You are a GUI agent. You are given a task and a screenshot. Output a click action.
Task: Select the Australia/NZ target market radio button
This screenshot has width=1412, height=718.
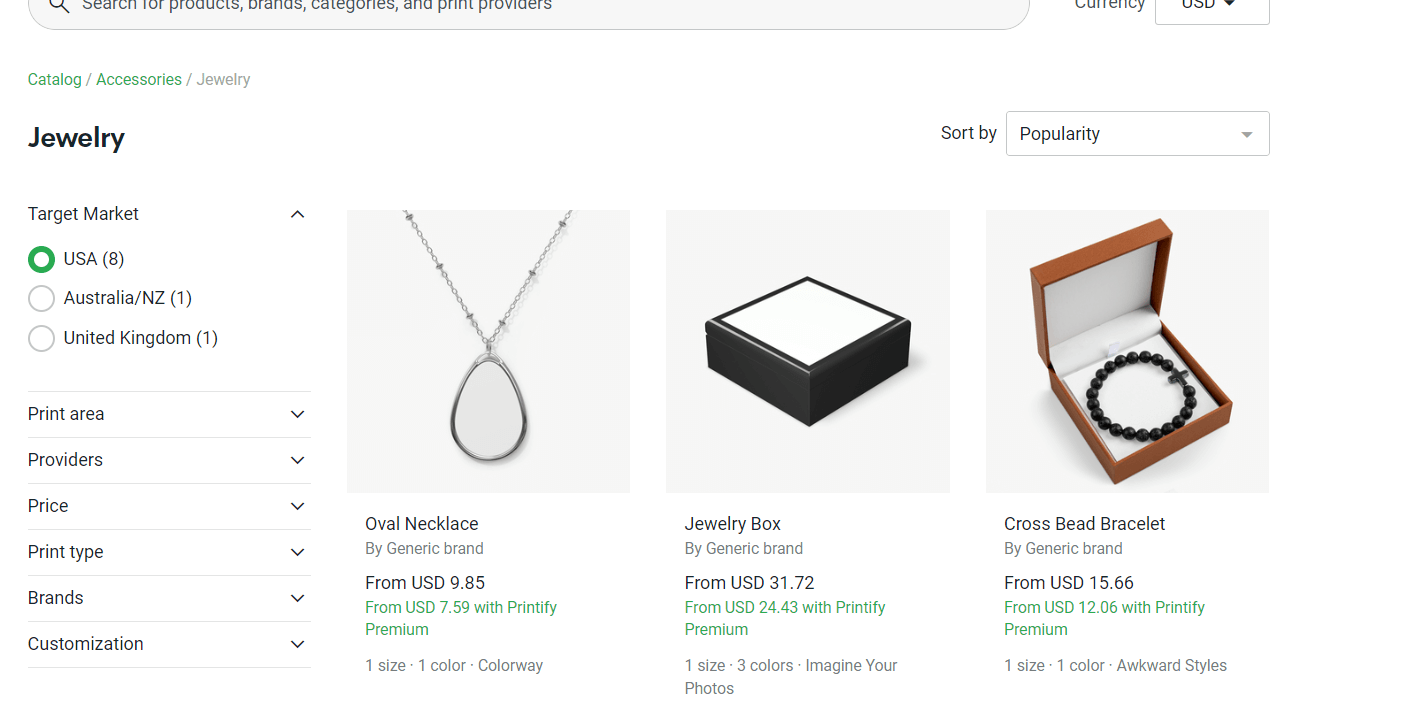[x=41, y=298]
